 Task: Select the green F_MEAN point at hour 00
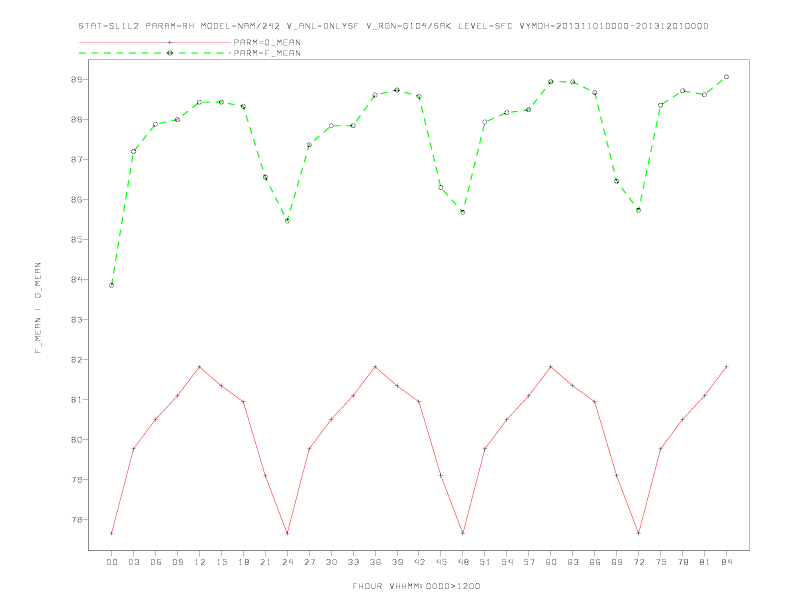click(112, 285)
